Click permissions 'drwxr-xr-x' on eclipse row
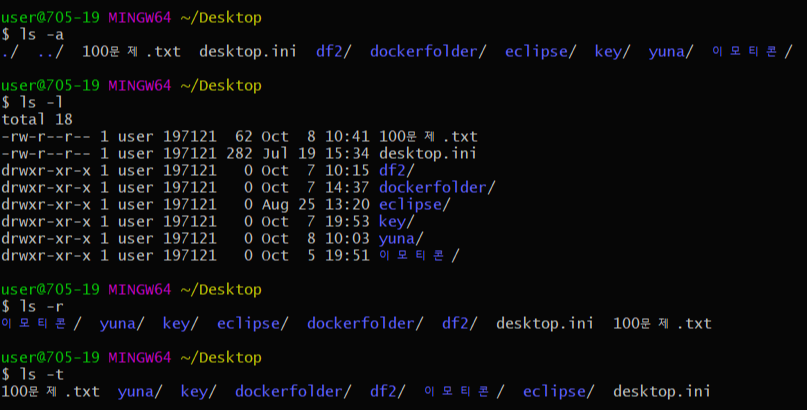 [x=46, y=204]
